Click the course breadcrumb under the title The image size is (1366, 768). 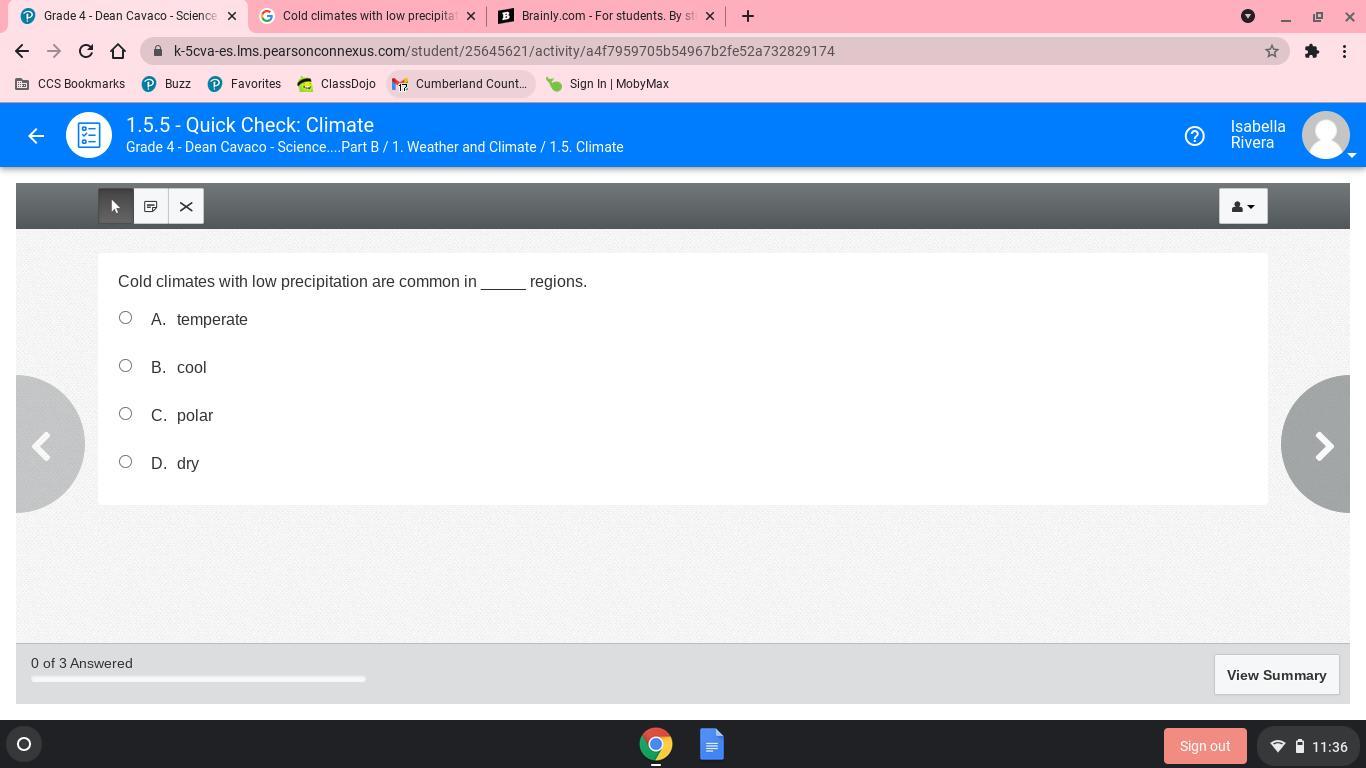(375, 147)
